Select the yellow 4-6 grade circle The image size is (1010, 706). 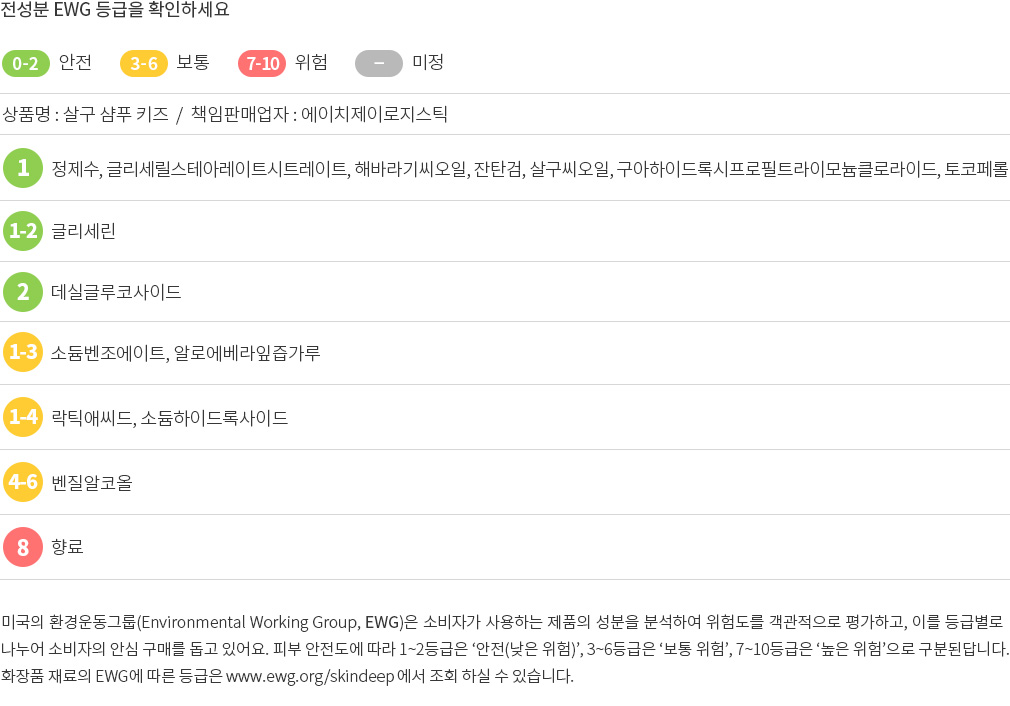click(23, 482)
